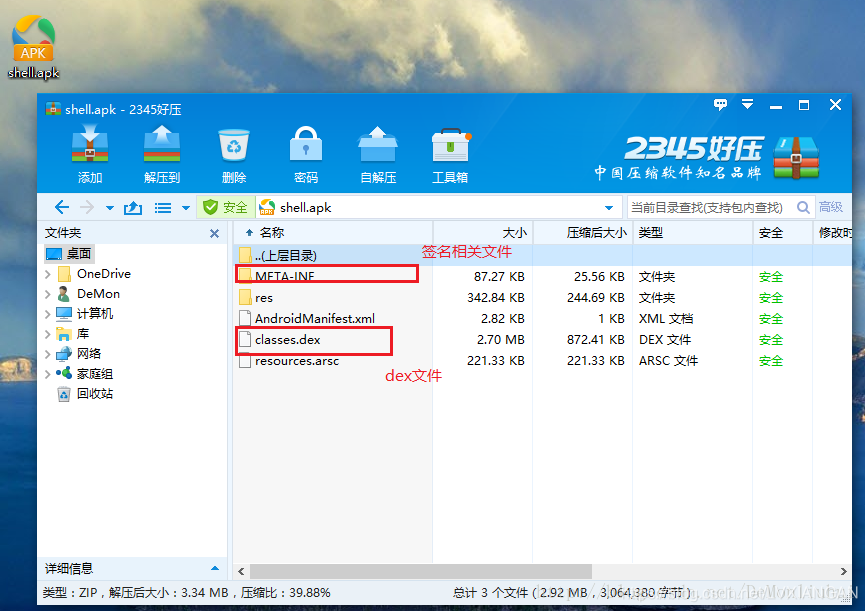Expand the OneDrive tree node
The height and width of the screenshot is (612, 868).
(47, 274)
